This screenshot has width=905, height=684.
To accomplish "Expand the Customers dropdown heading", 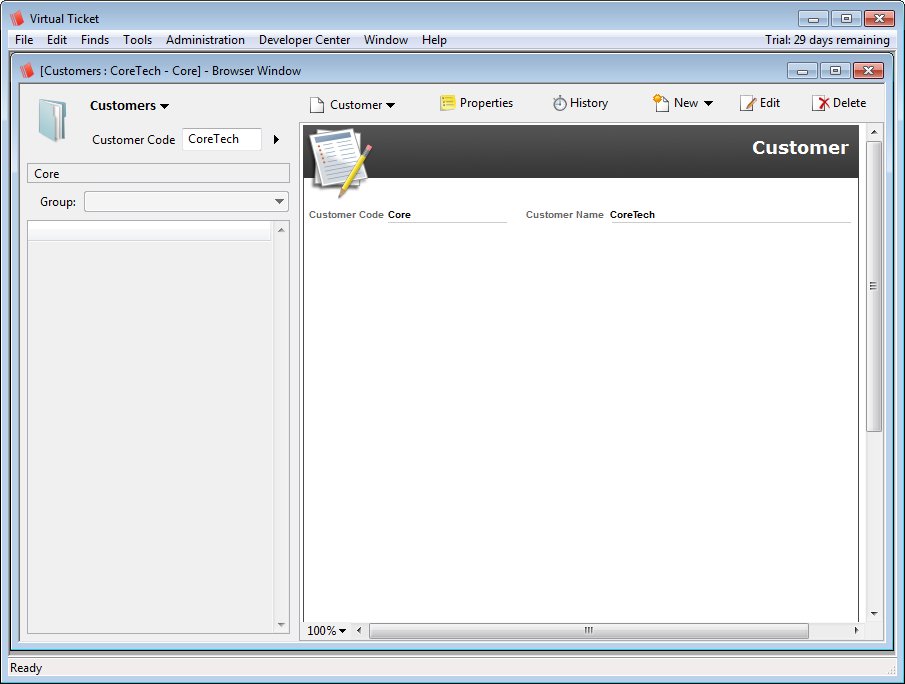I will [129, 106].
